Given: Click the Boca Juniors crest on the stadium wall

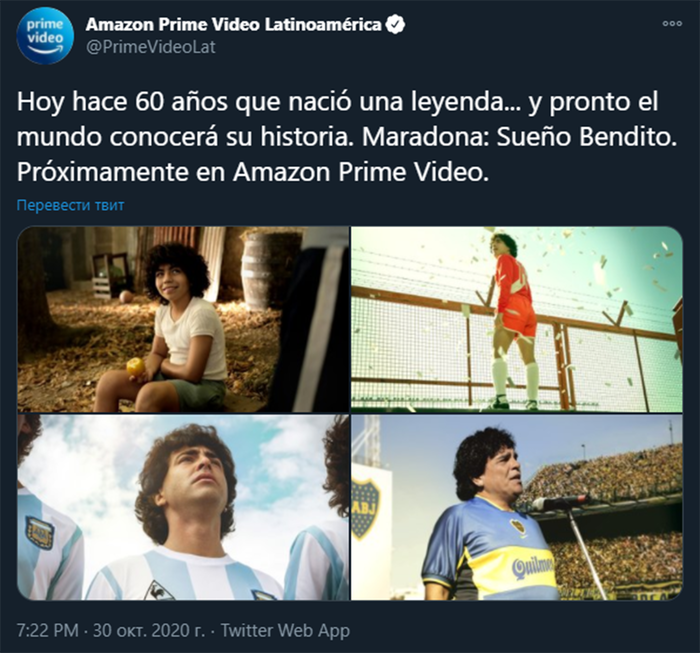Looking at the screenshot, I should (x=366, y=507).
